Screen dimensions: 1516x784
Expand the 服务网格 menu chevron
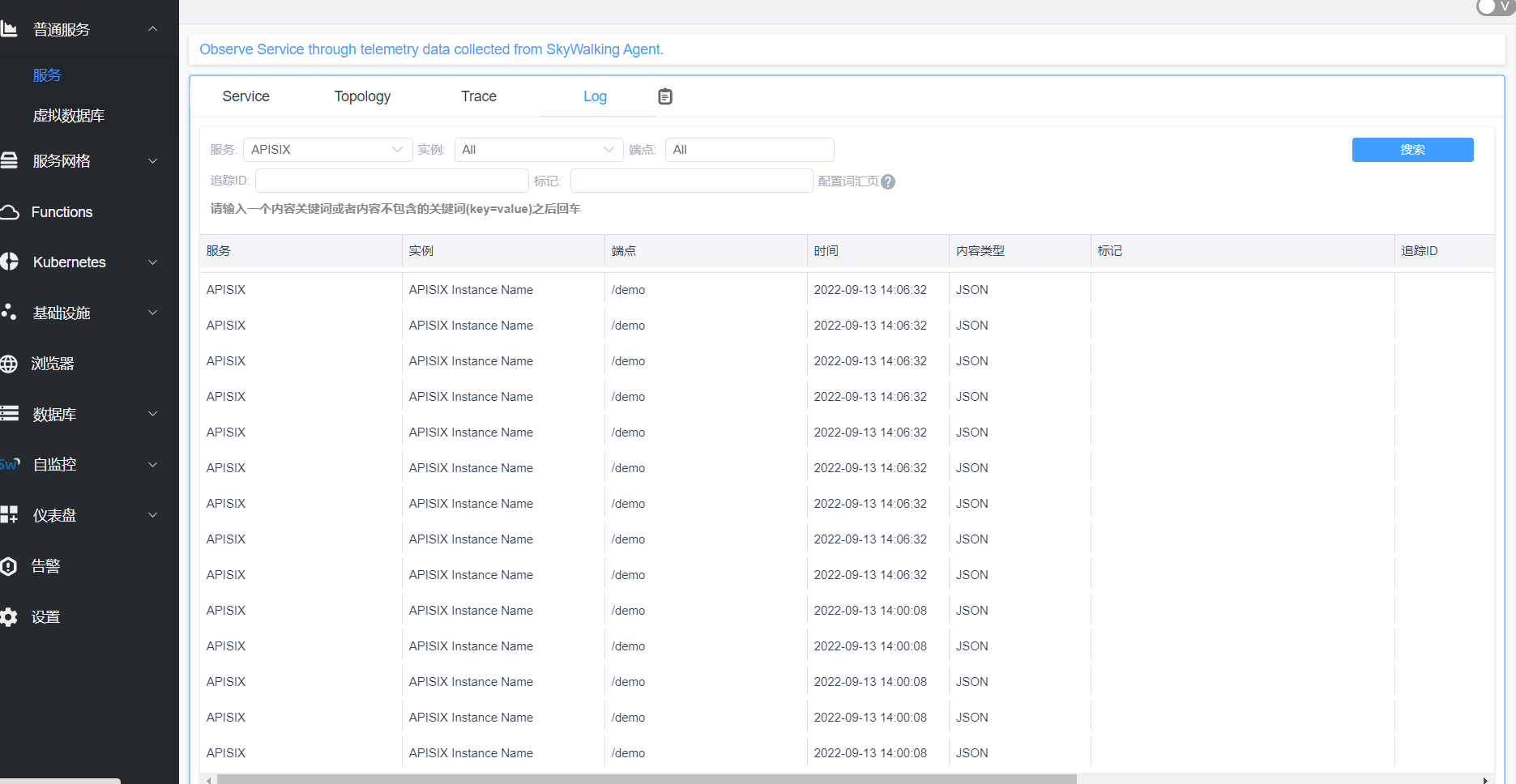(152, 160)
